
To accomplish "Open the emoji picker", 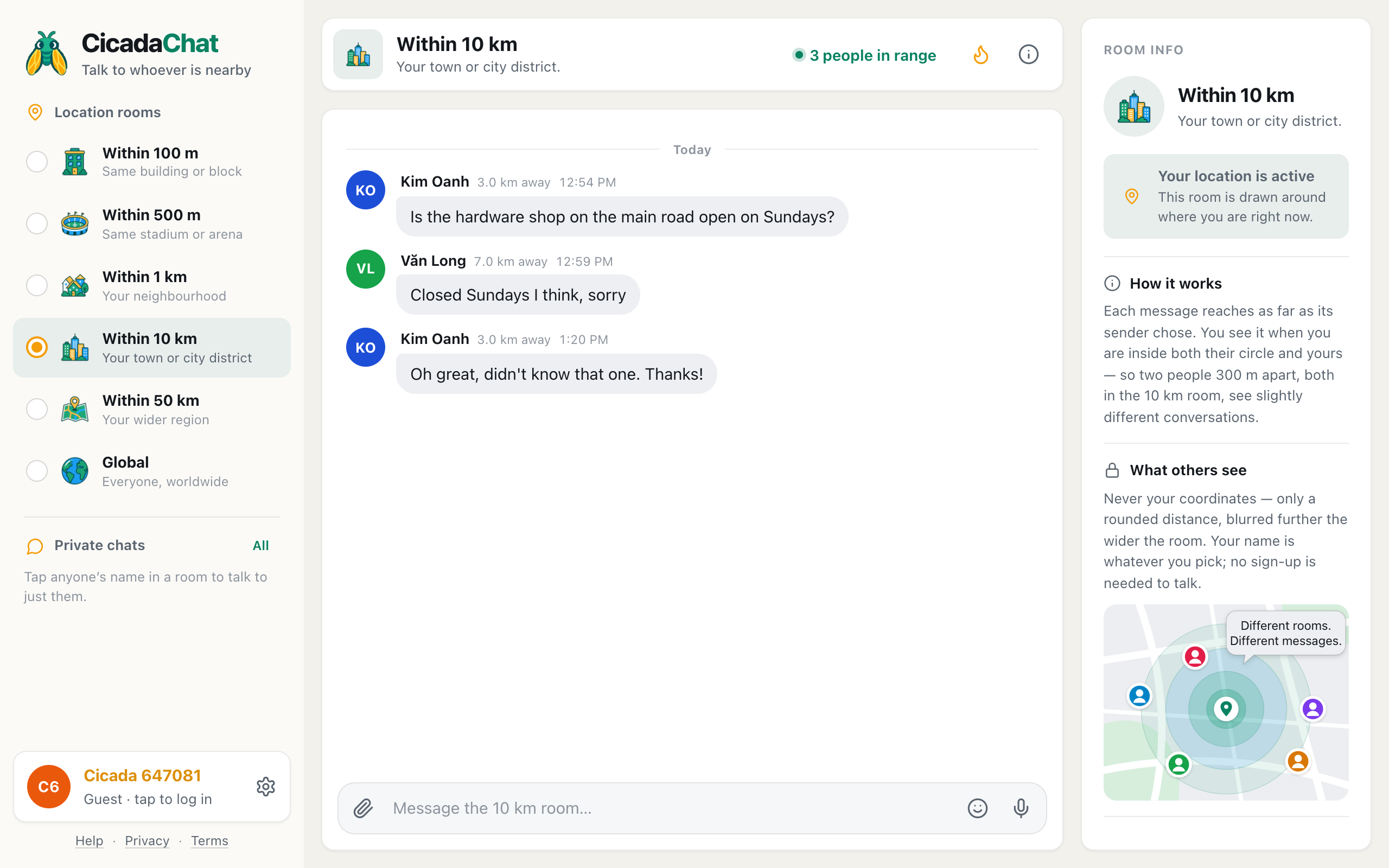I will coord(978,808).
